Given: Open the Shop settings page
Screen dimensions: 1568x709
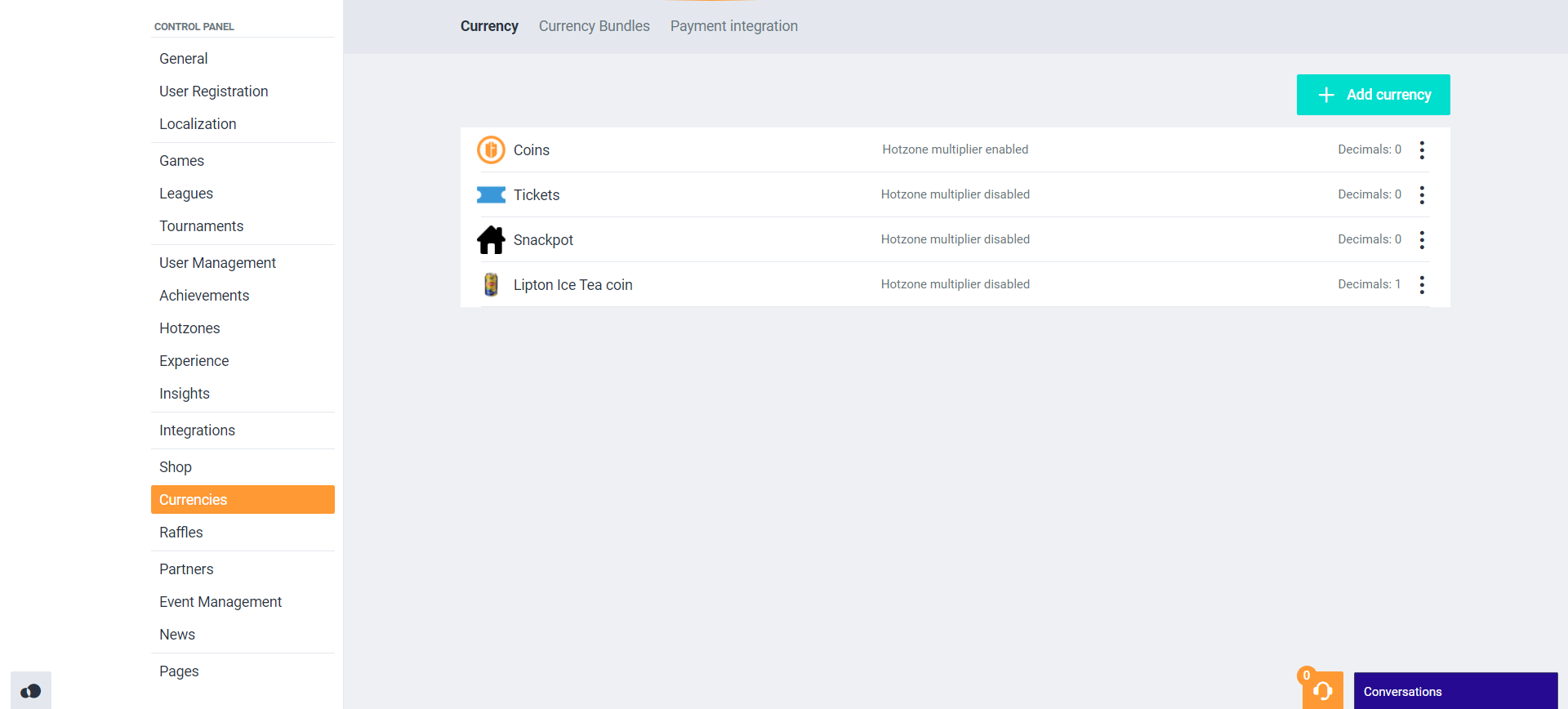Looking at the screenshot, I should (x=175, y=467).
